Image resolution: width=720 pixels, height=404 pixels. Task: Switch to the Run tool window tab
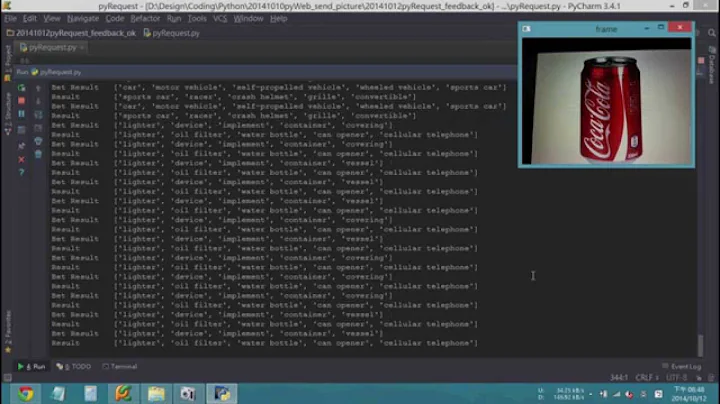pyautogui.click(x=32, y=366)
